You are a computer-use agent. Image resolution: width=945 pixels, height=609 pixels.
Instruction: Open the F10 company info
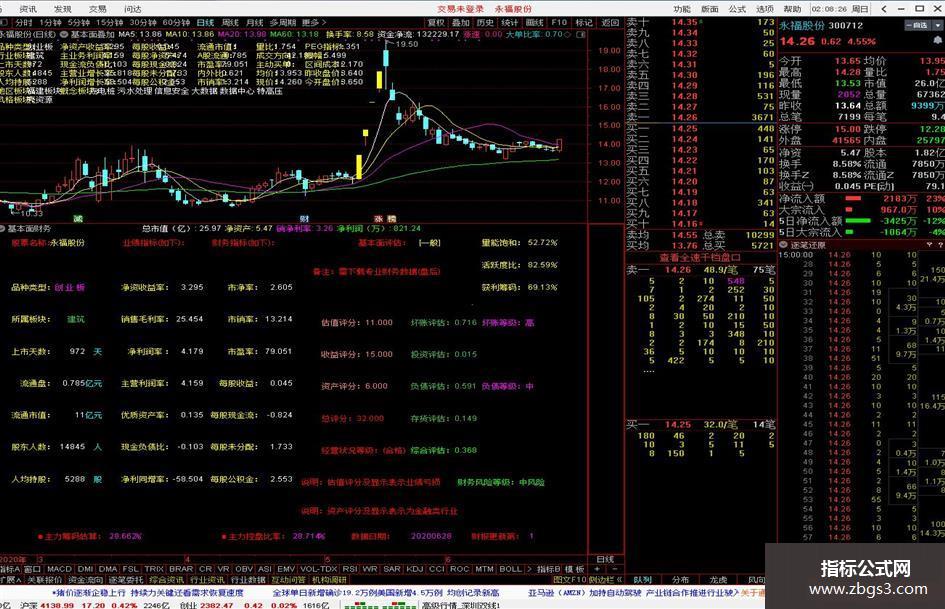[559, 22]
